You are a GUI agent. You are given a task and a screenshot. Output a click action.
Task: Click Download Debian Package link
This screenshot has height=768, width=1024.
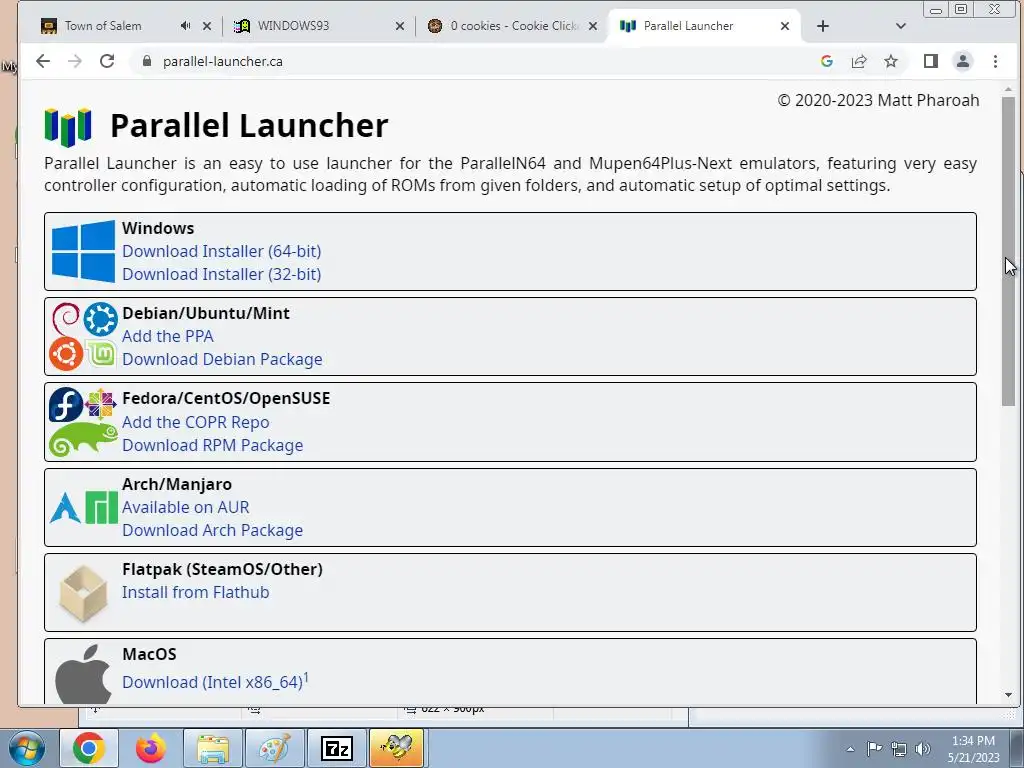tap(222, 359)
